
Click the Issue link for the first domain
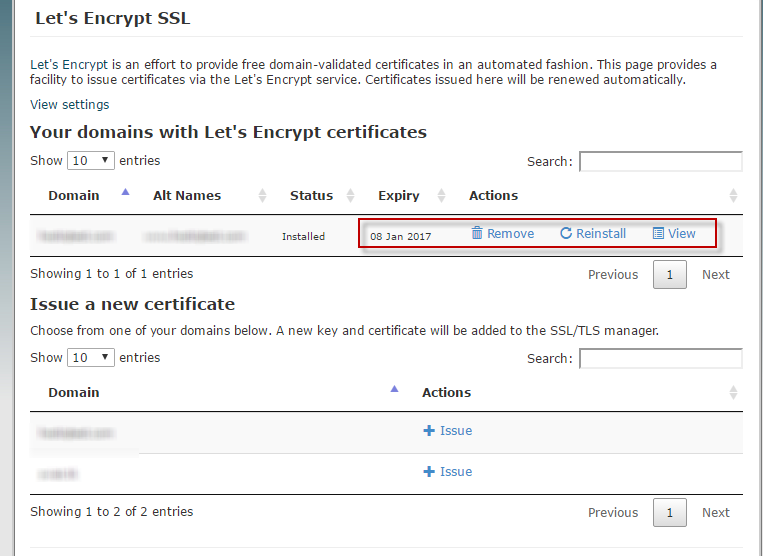click(448, 430)
